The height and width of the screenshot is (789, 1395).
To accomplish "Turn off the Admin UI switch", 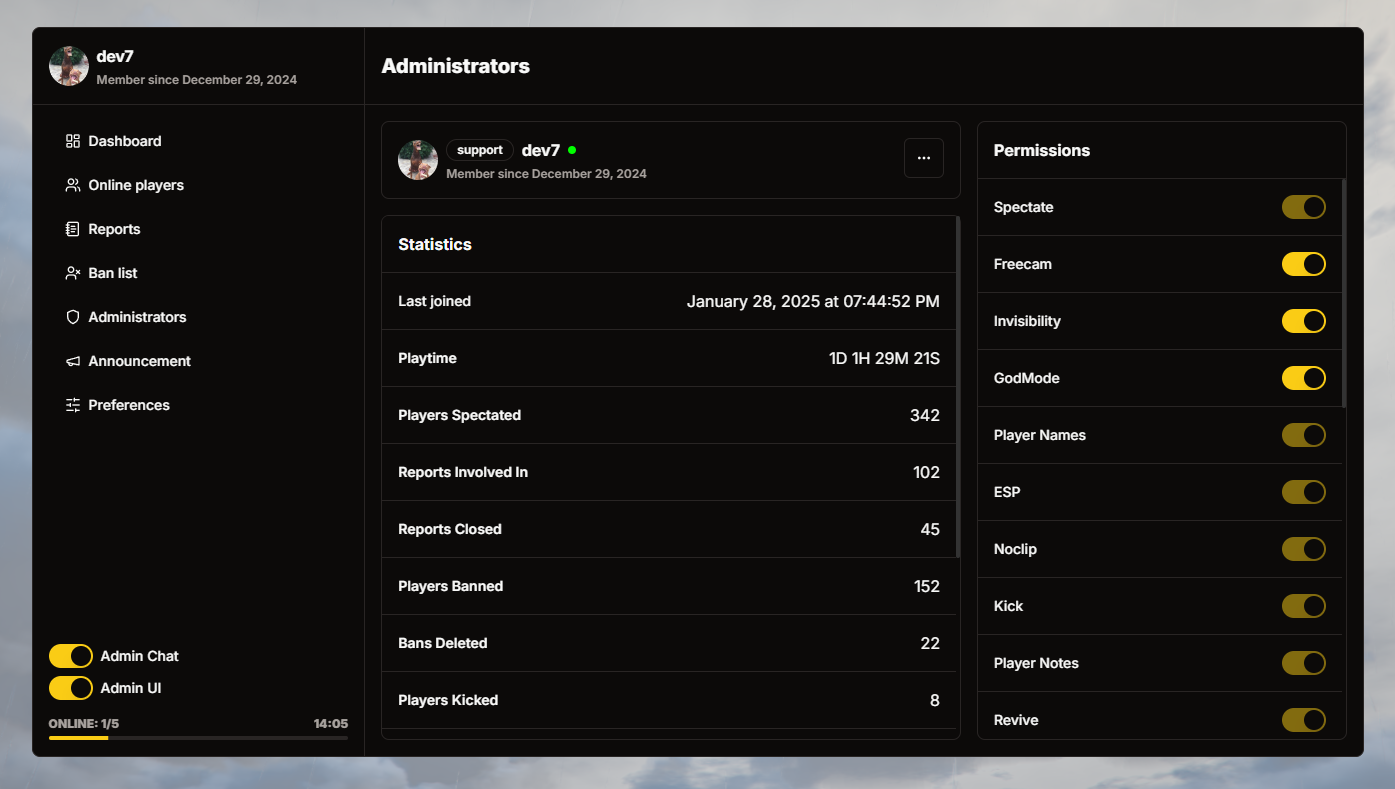I will (70, 688).
